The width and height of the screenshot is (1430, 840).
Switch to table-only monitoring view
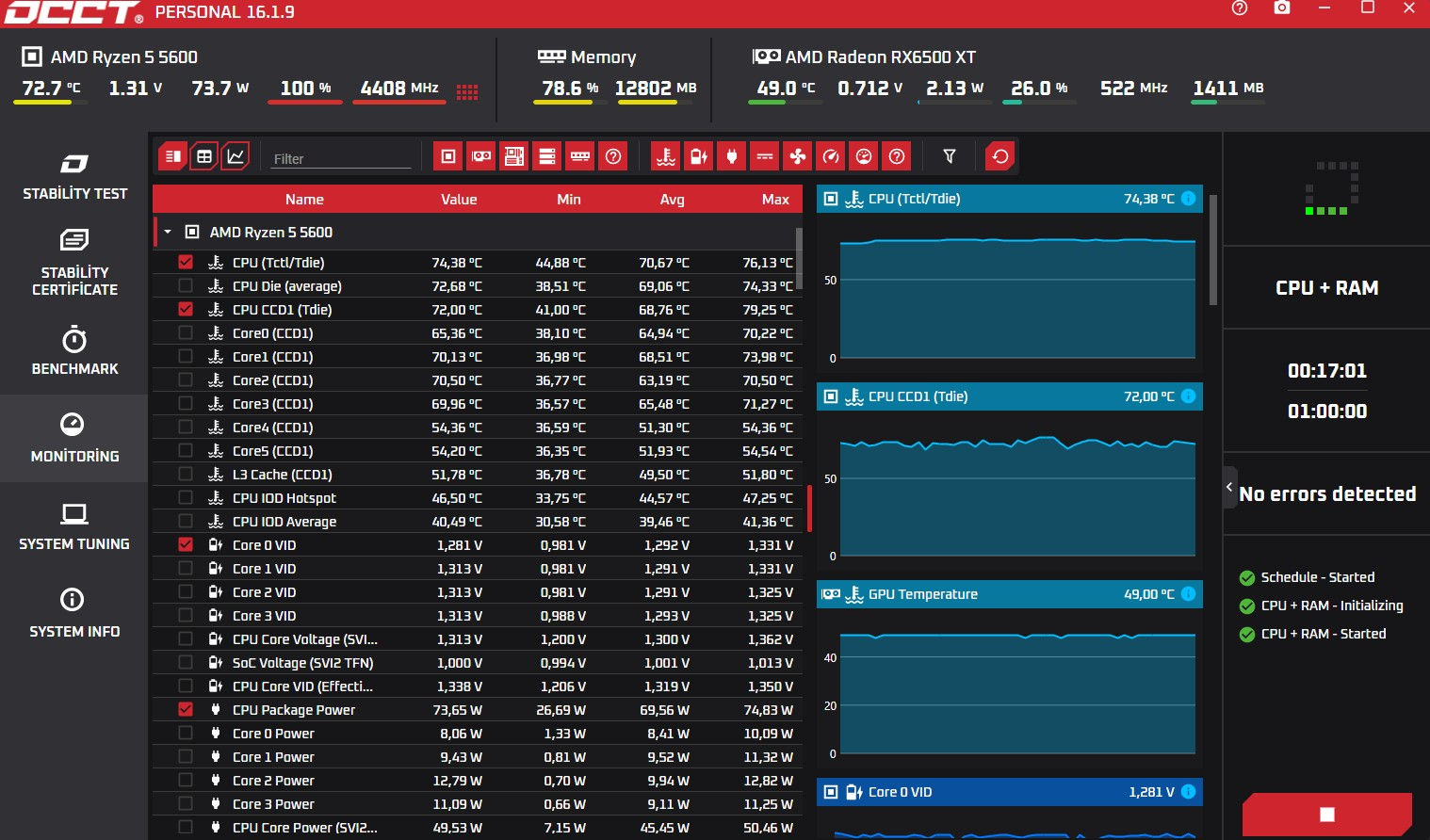tap(203, 156)
